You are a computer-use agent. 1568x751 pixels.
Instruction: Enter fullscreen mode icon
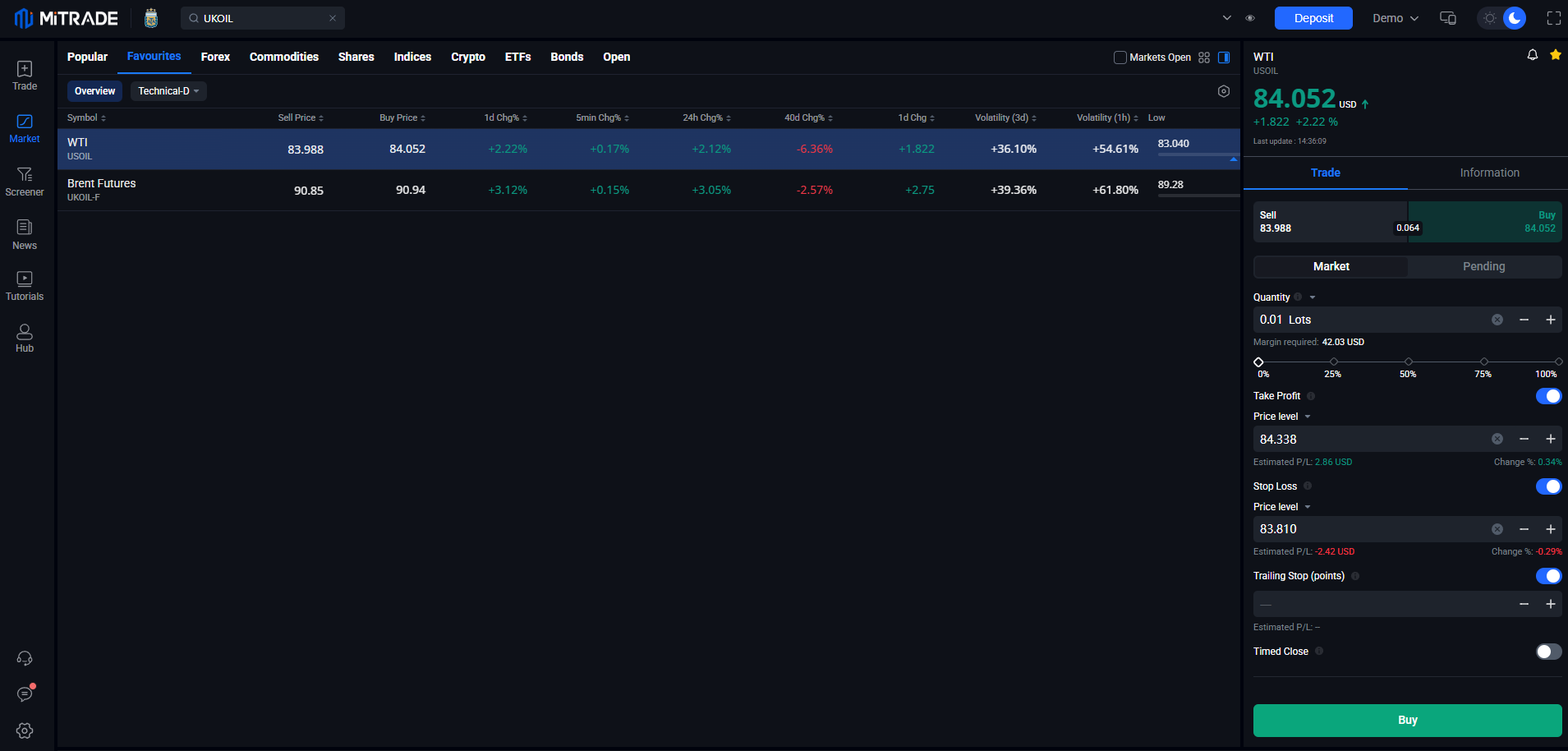1553,18
